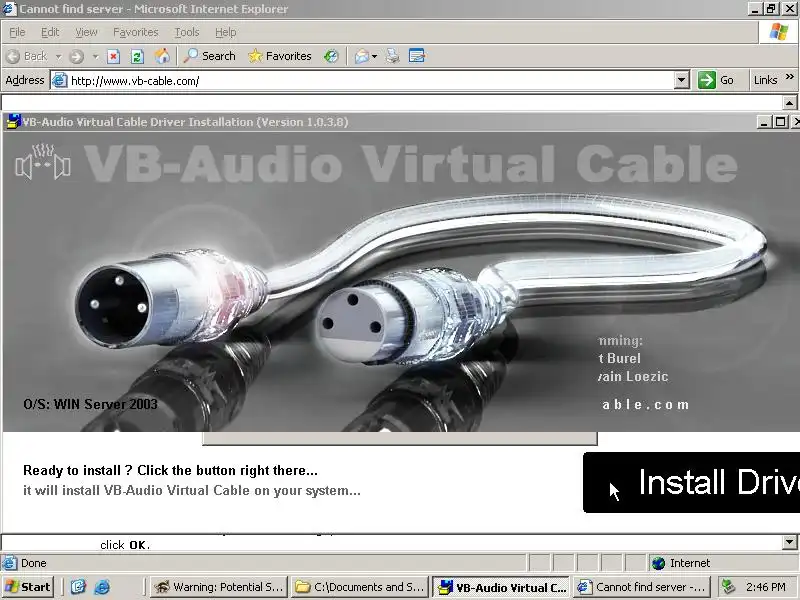Screen dimensions: 800x600
Task: Open the Favorites menu
Action: tap(136, 32)
